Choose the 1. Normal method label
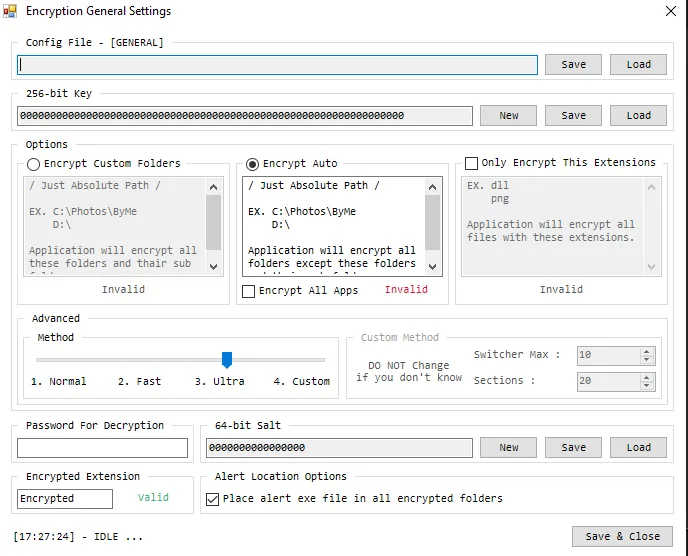688x556 pixels. click(58, 381)
